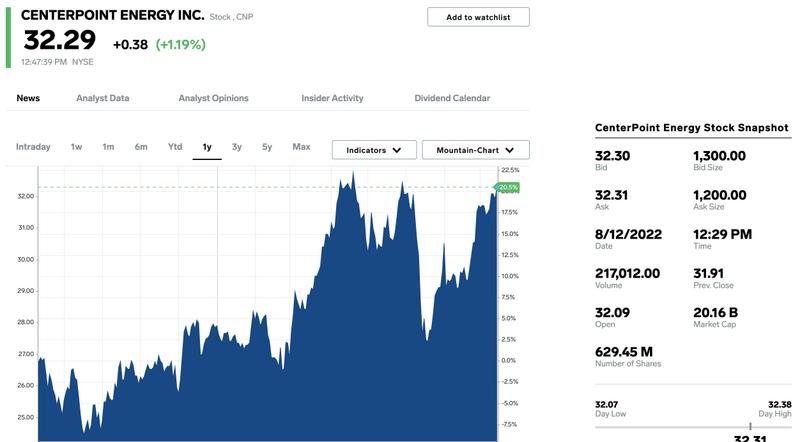The width and height of the screenshot is (800, 442).
Task: Select the Intraday chart range
Action: coord(33,147)
